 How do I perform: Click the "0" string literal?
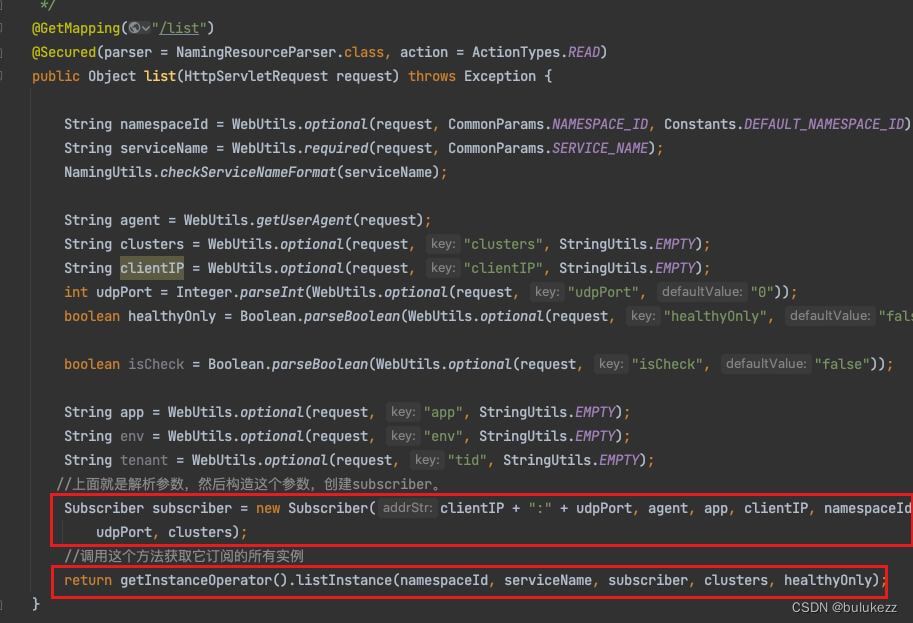[762, 292]
